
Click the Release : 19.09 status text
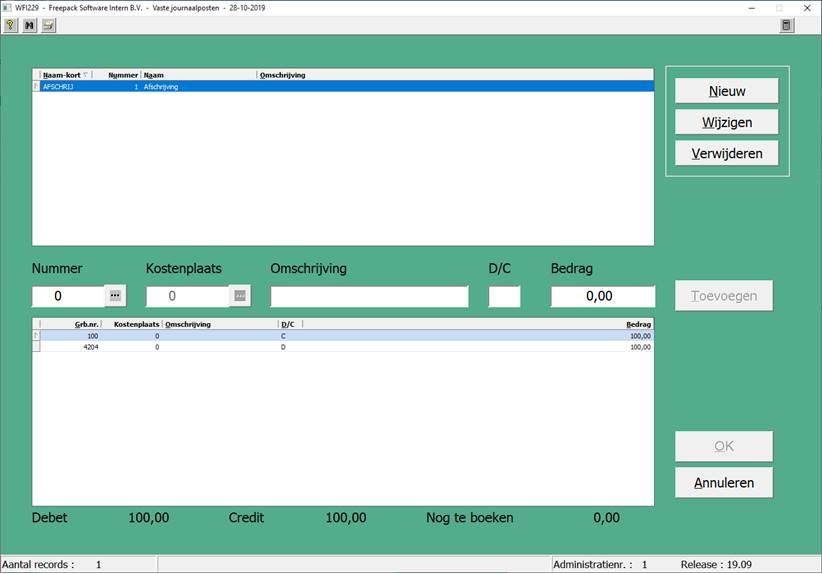716,565
